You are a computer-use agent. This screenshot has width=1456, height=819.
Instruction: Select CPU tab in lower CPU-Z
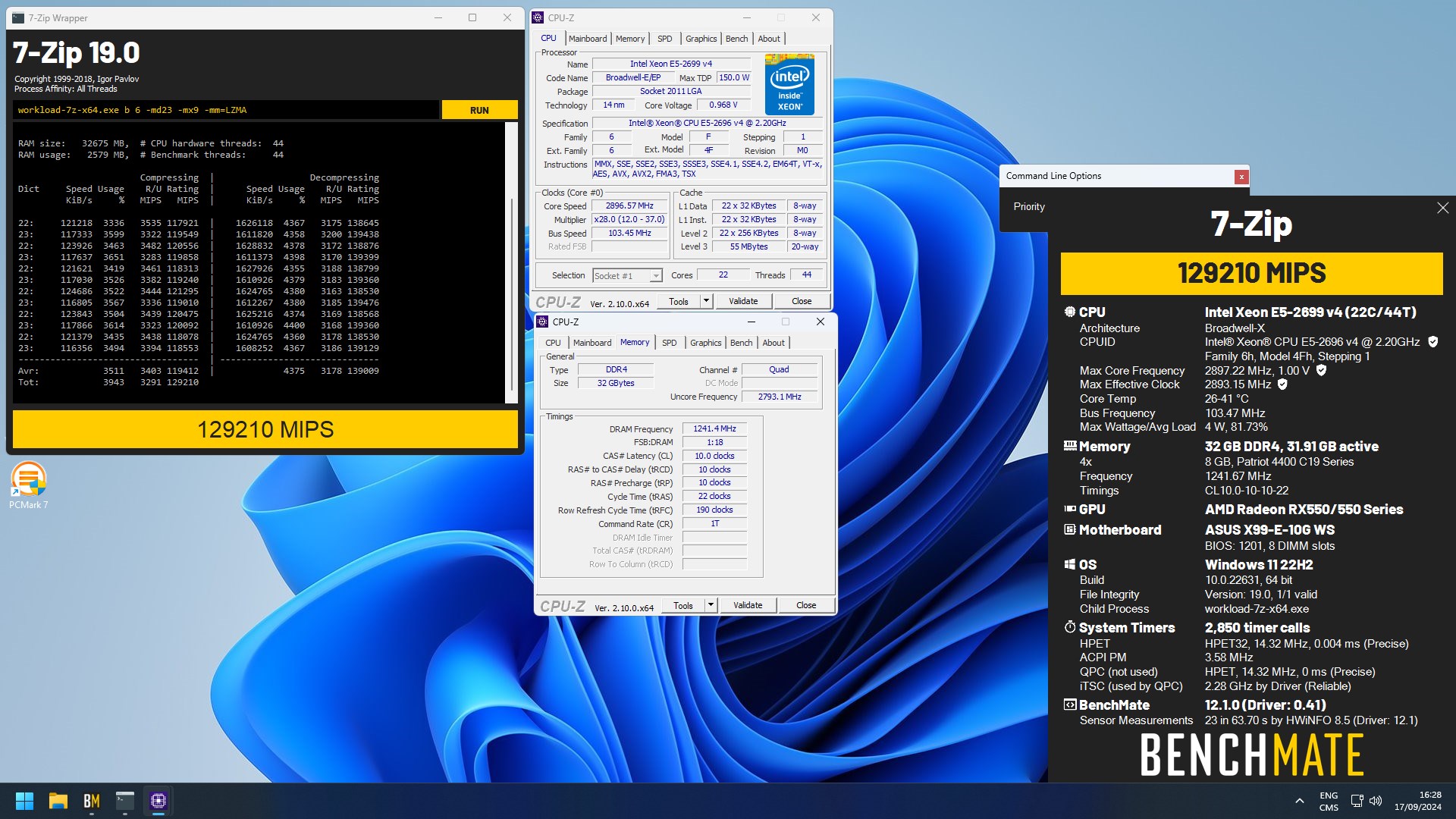[x=553, y=343]
